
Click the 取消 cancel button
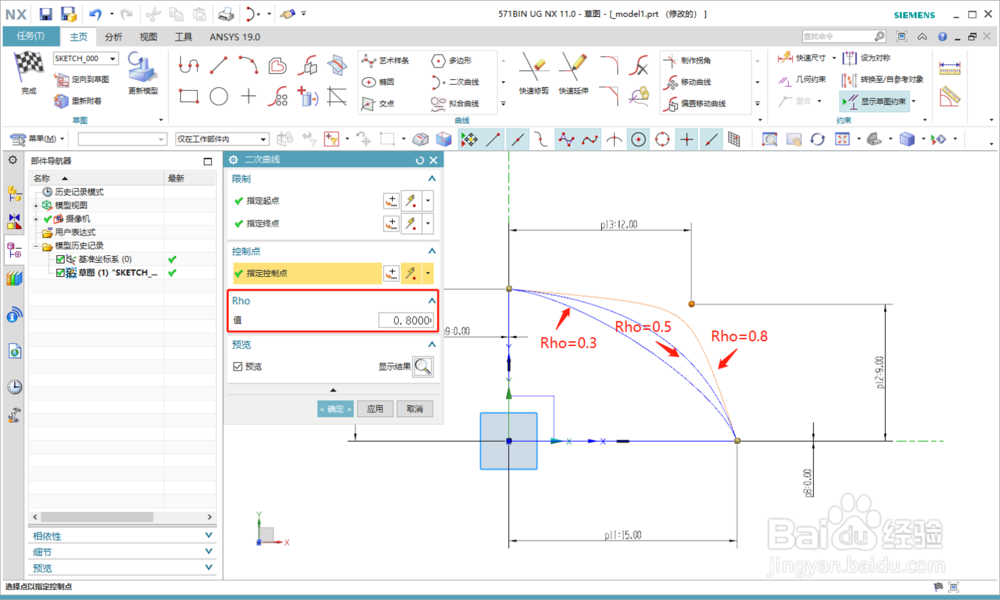click(x=415, y=409)
